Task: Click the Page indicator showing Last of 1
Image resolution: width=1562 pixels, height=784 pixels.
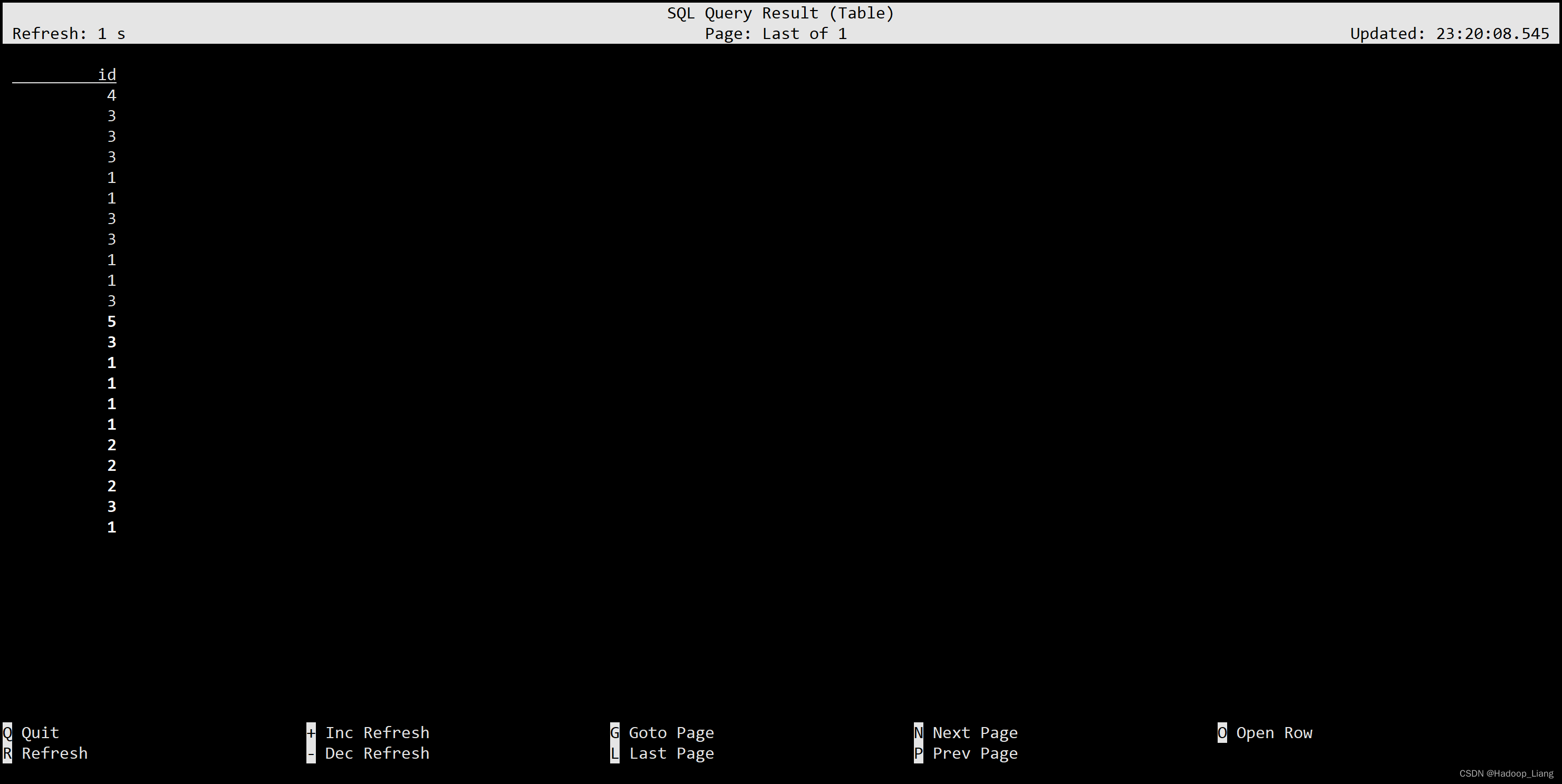Action: [x=780, y=34]
